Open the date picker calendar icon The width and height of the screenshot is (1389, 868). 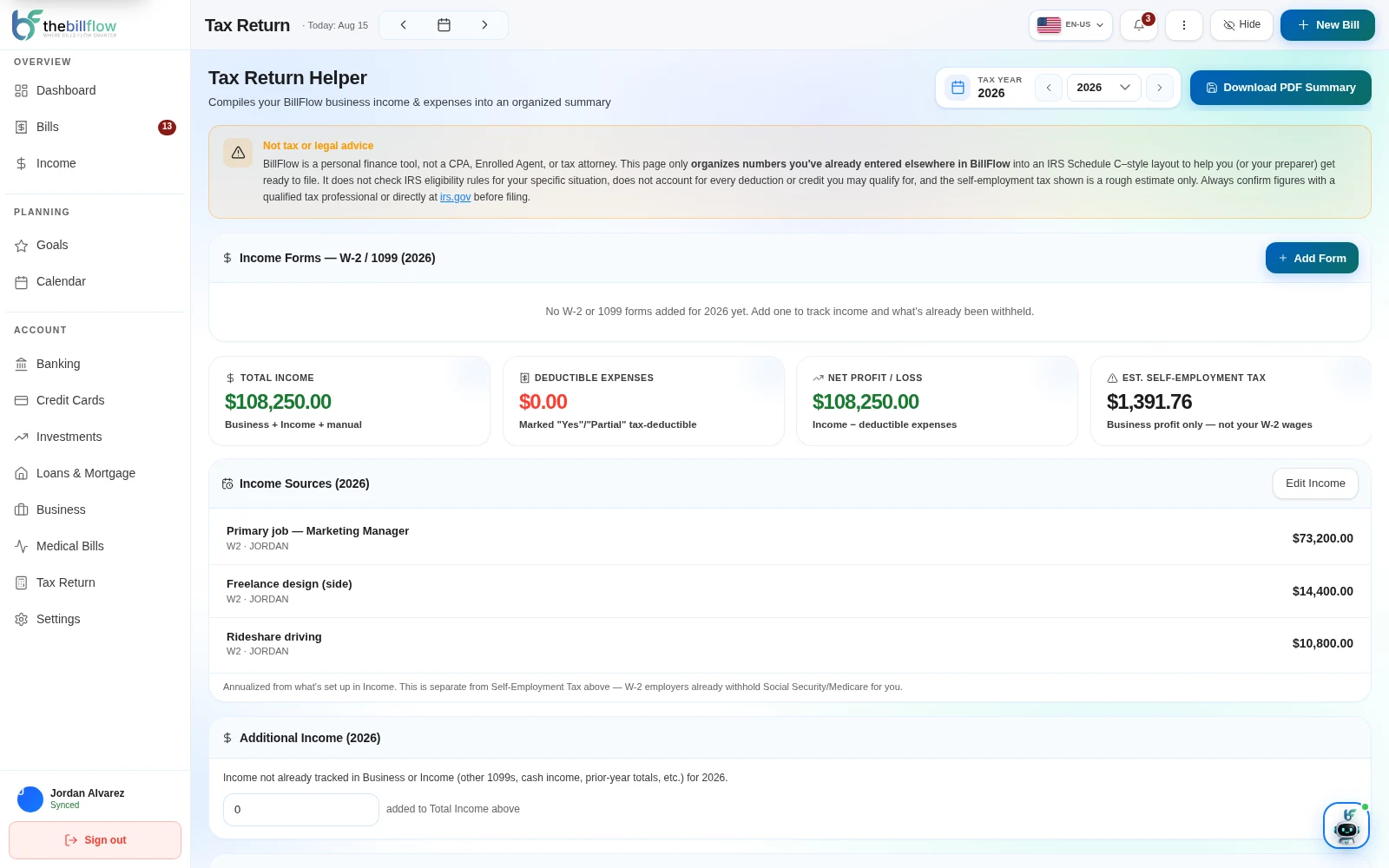coord(444,25)
